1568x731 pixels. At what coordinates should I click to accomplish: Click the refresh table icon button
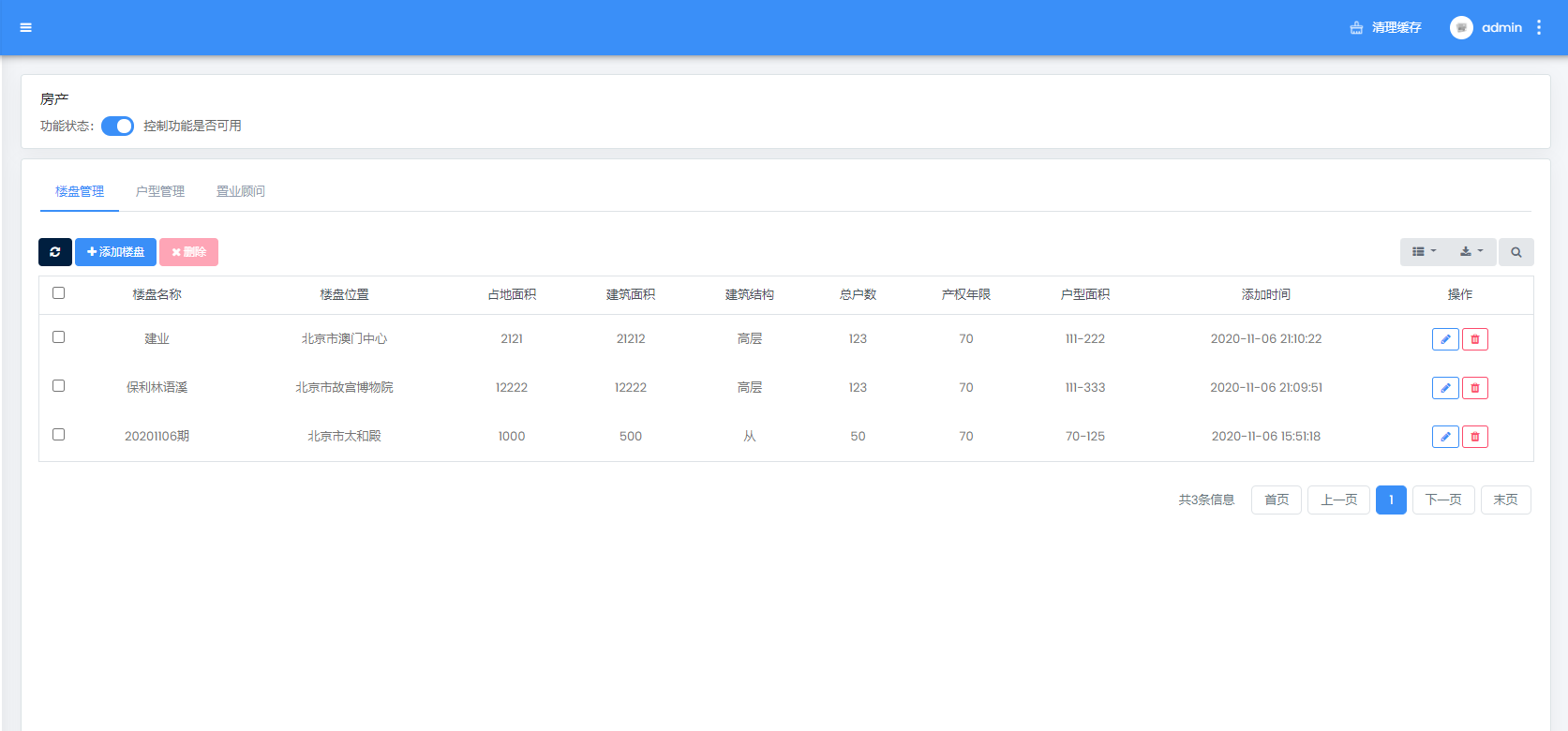pos(55,252)
